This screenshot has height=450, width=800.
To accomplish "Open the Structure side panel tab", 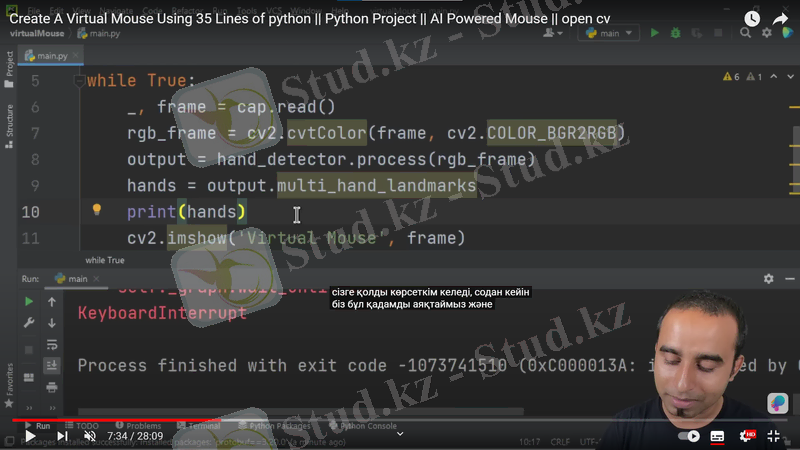I will tap(9, 126).
